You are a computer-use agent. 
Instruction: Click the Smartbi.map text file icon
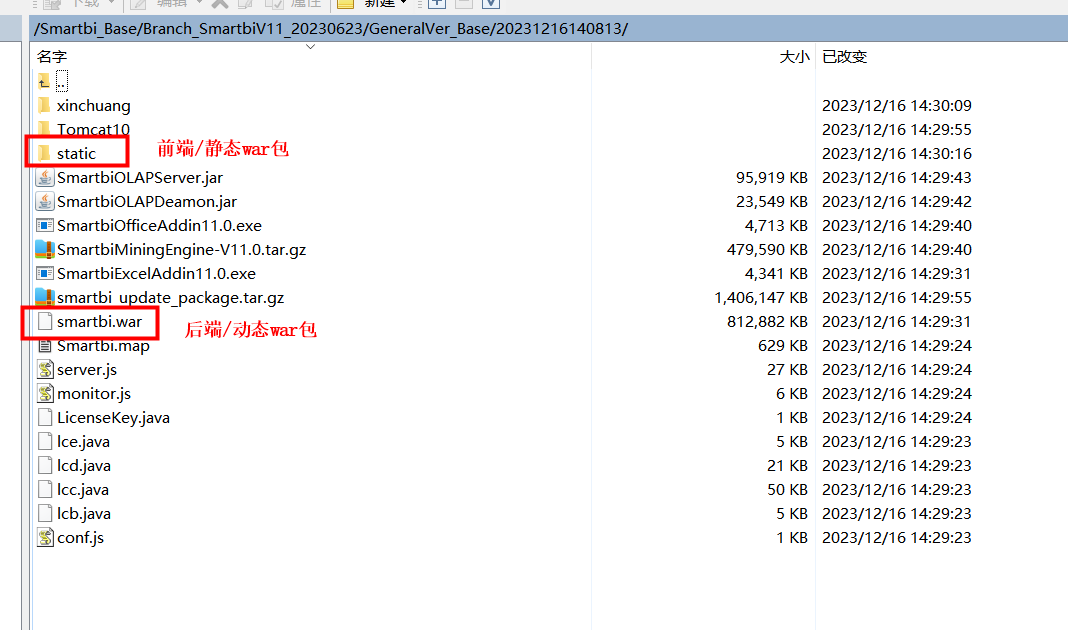click(44, 346)
